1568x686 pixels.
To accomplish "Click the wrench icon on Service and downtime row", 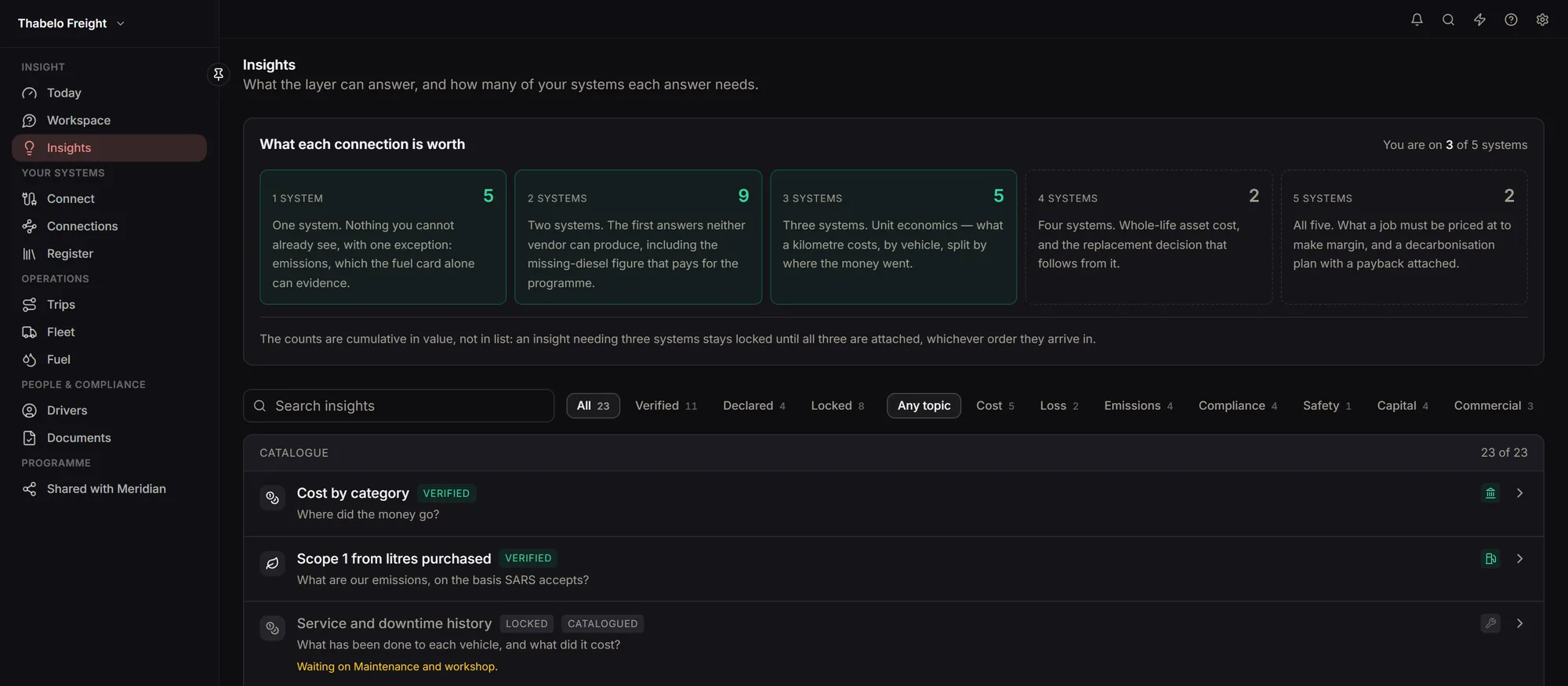I will (1490, 623).
